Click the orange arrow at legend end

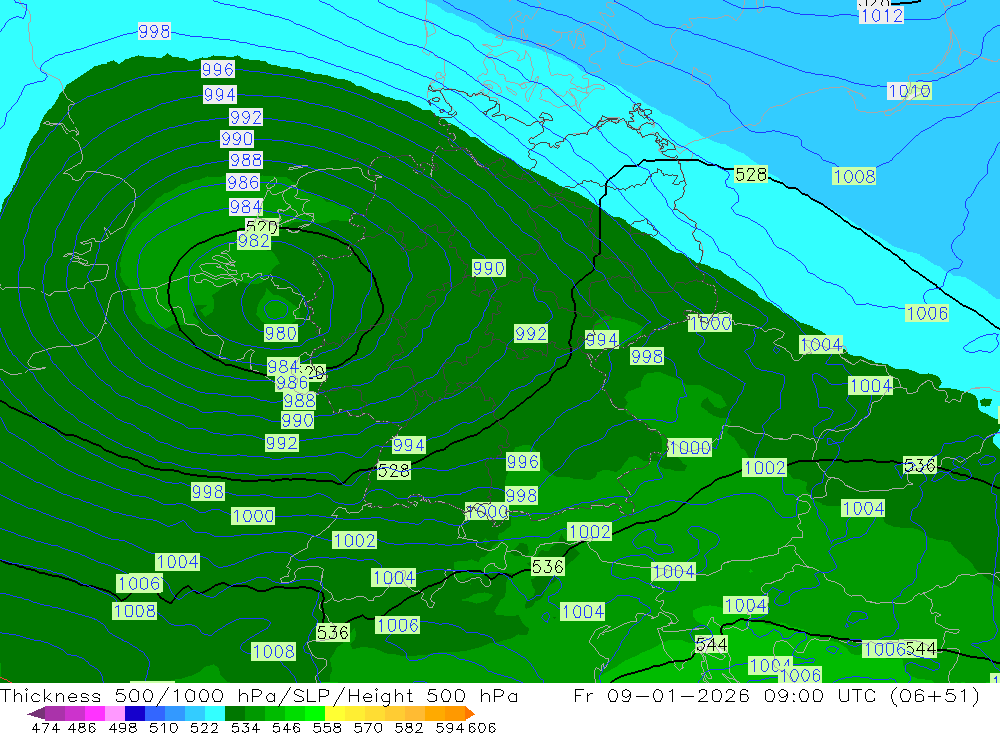point(469,713)
